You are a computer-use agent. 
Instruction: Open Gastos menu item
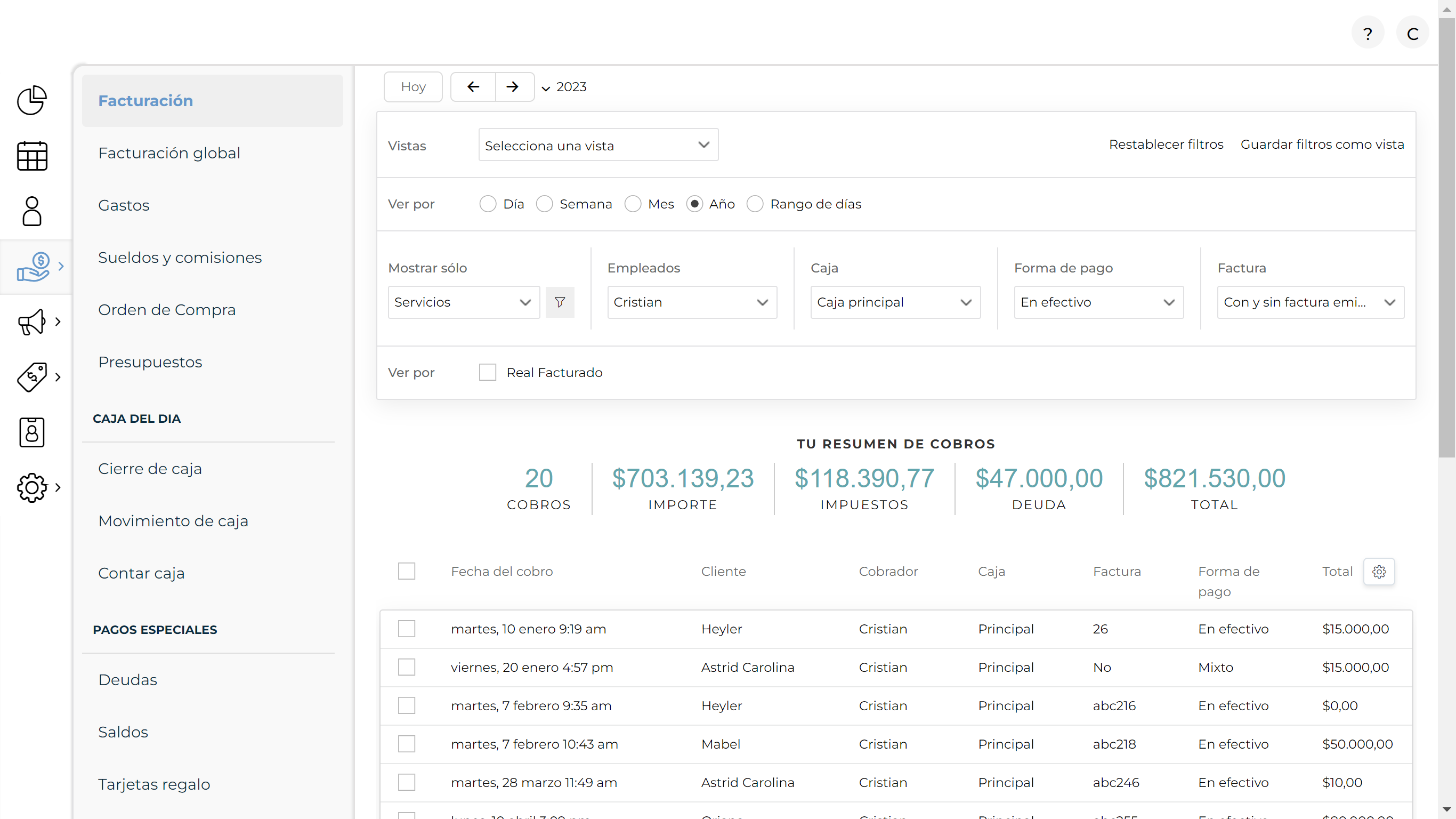[x=124, y=205]
